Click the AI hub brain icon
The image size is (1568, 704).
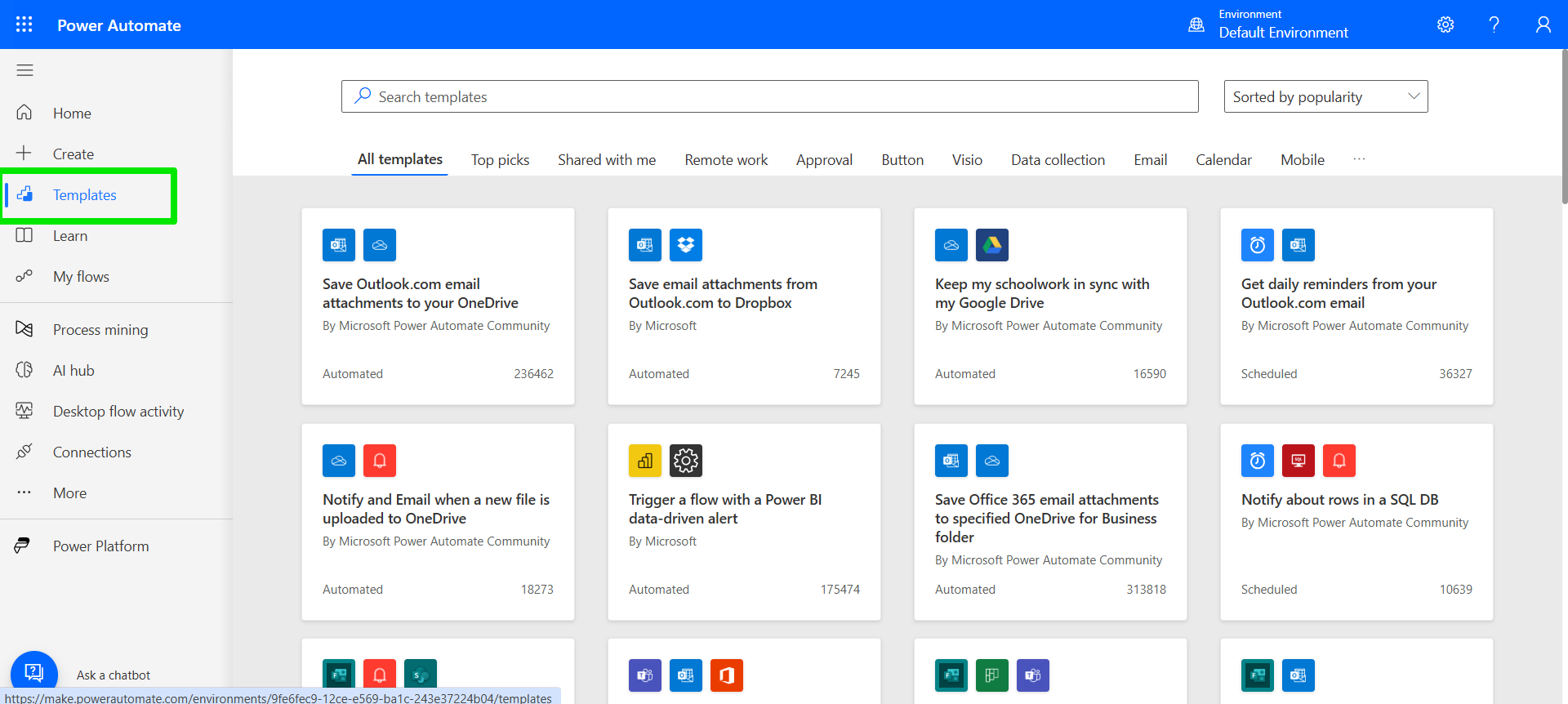tap(24, 370)
